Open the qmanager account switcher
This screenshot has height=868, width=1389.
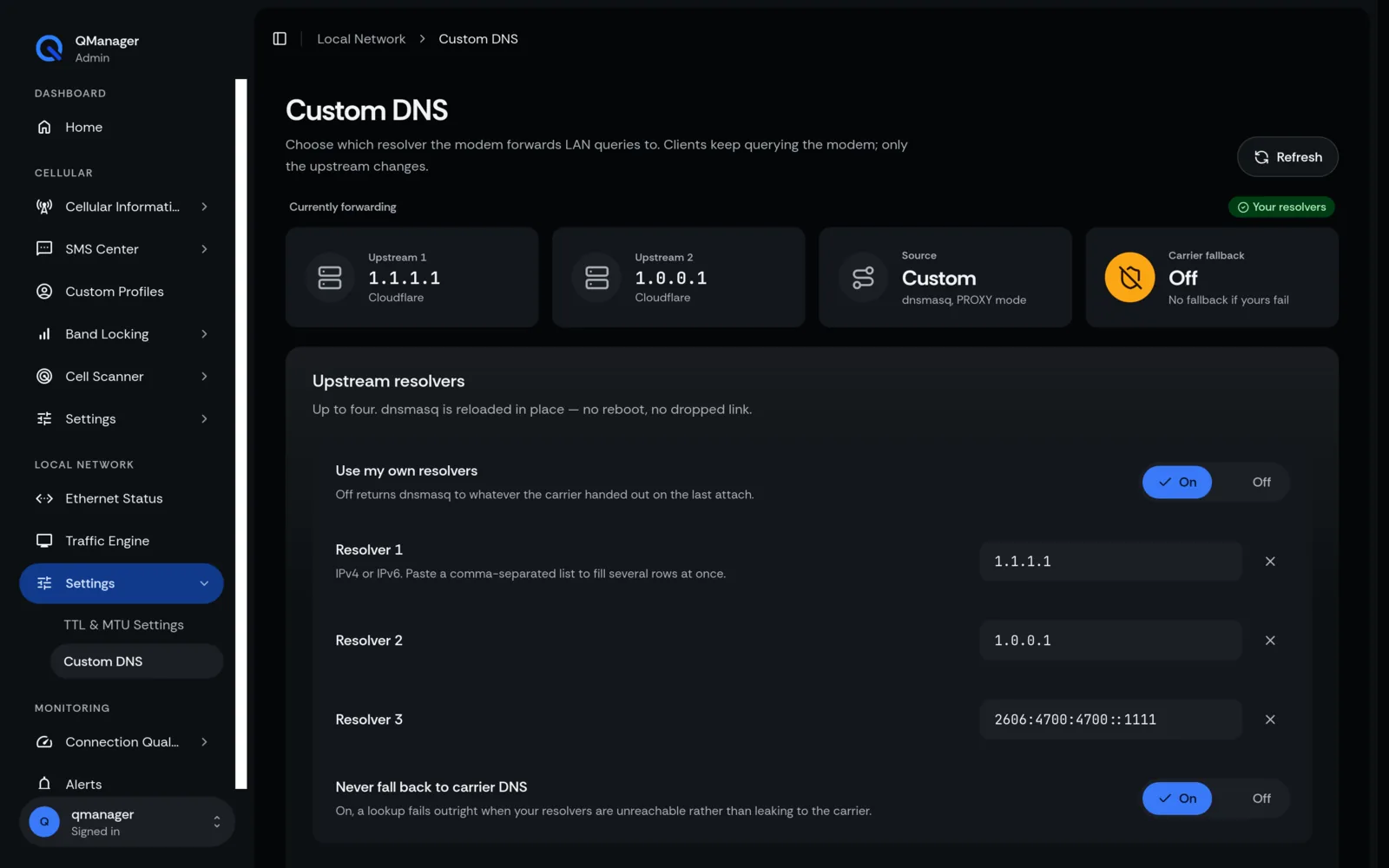[x=127, y=822]
